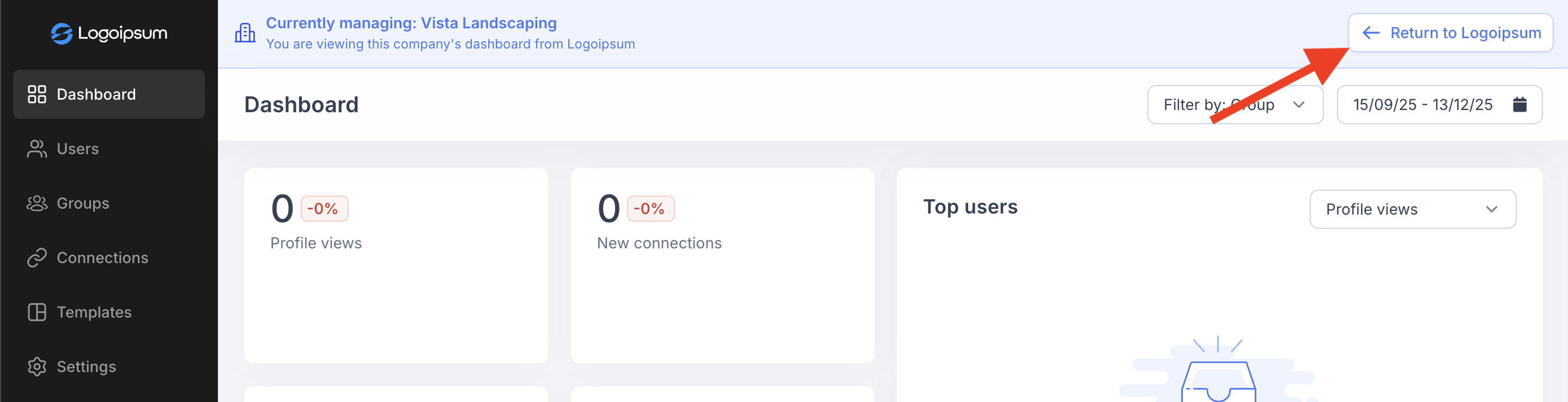Go to the Templates menu item

pos(94,312)
